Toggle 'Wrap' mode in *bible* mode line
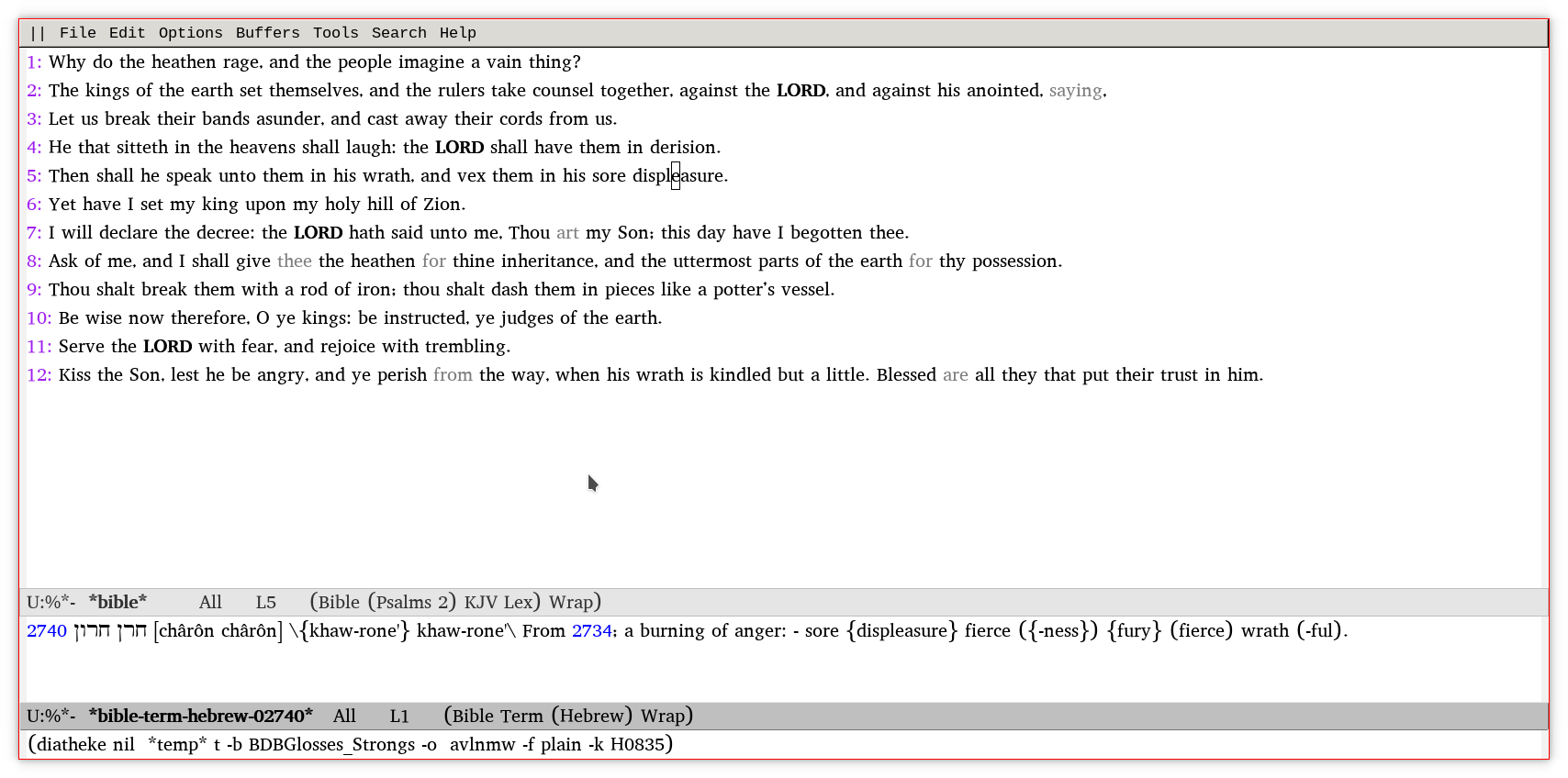The height and width of the screenshot is (778, 1568). 570,603
